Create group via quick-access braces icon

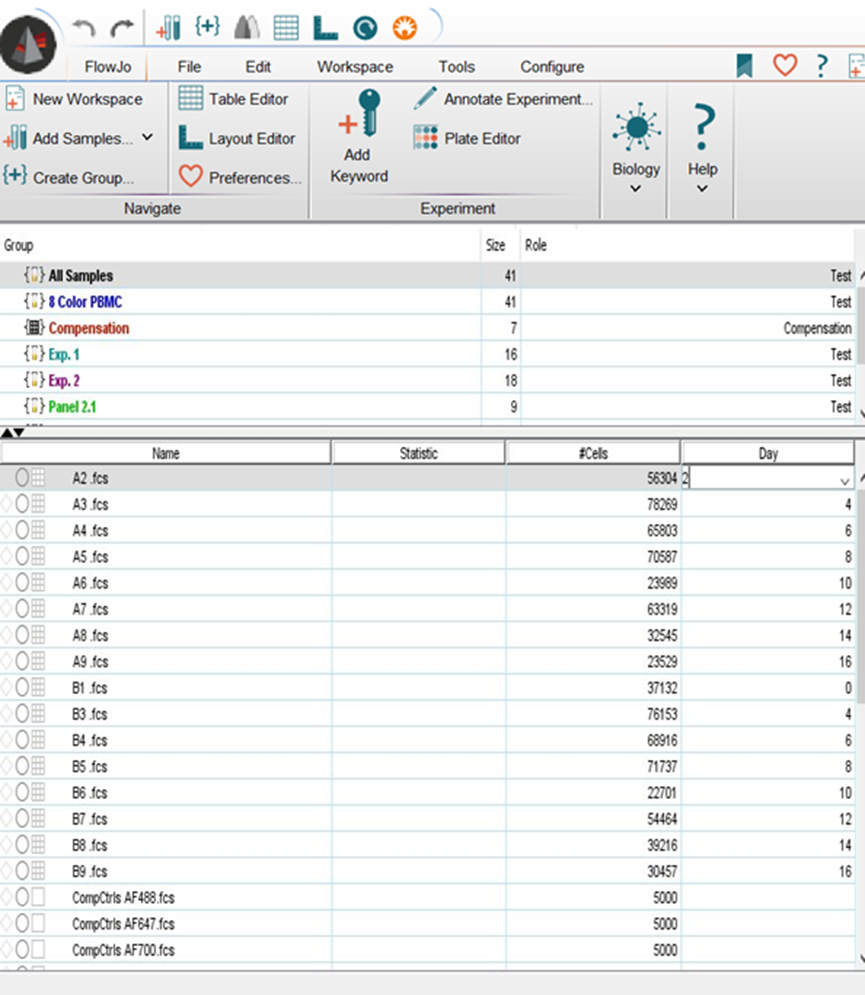[208, 27]
